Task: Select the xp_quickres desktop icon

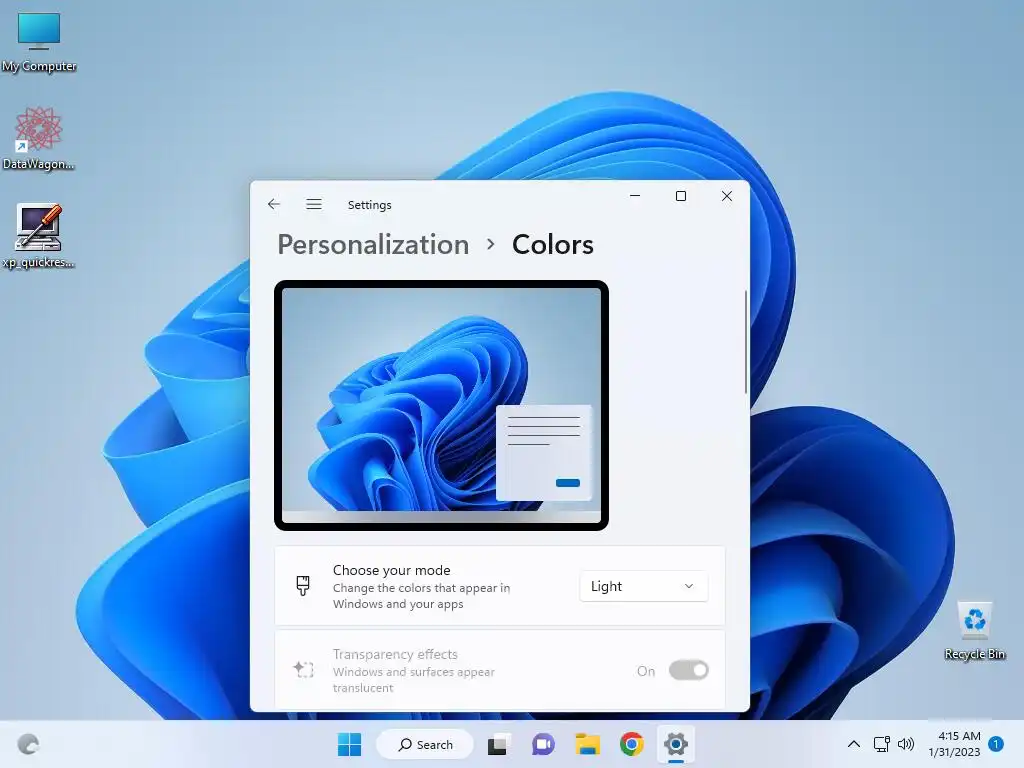Action: click(39, 236)
